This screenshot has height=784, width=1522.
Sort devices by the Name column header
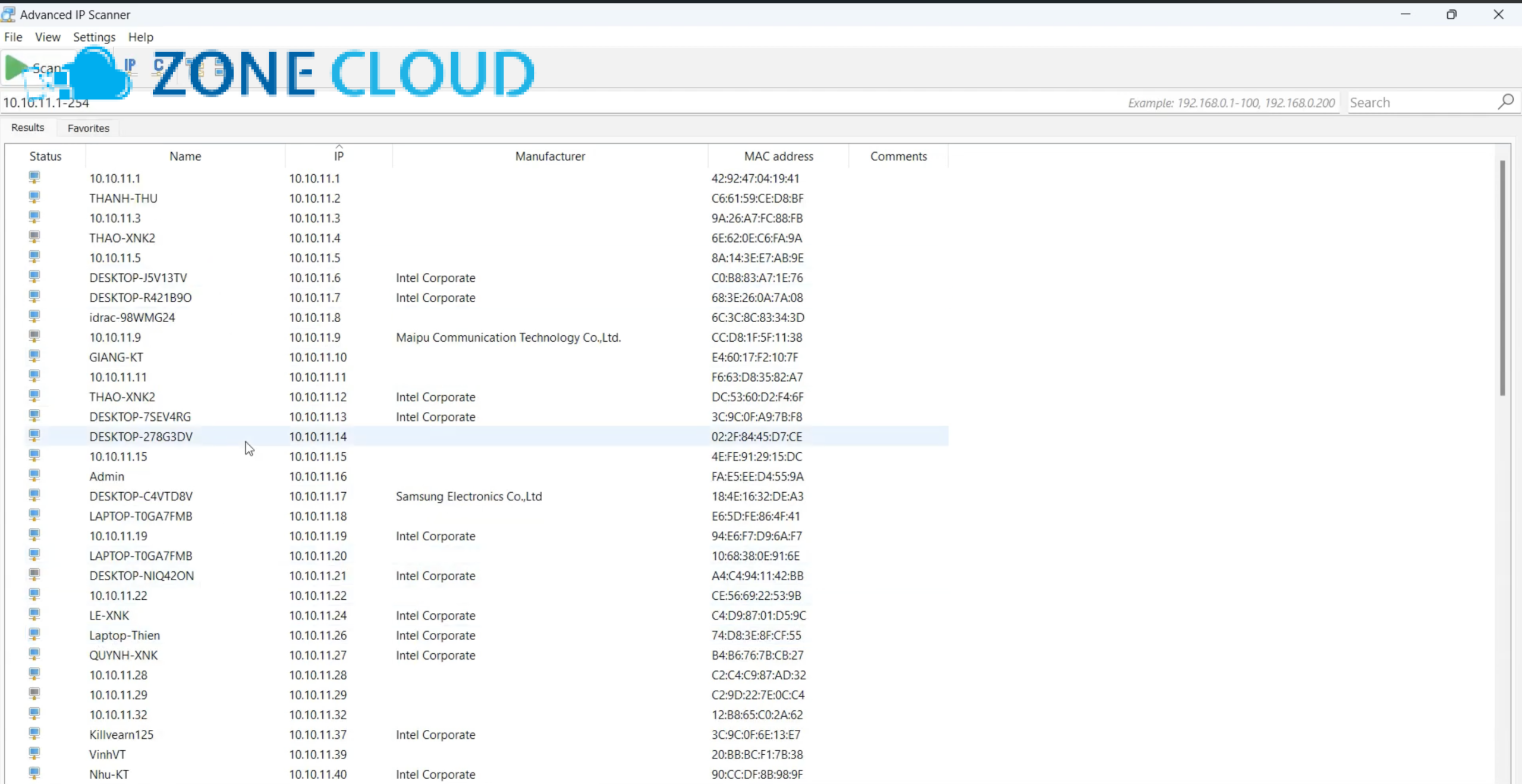[x=185, y=156]
